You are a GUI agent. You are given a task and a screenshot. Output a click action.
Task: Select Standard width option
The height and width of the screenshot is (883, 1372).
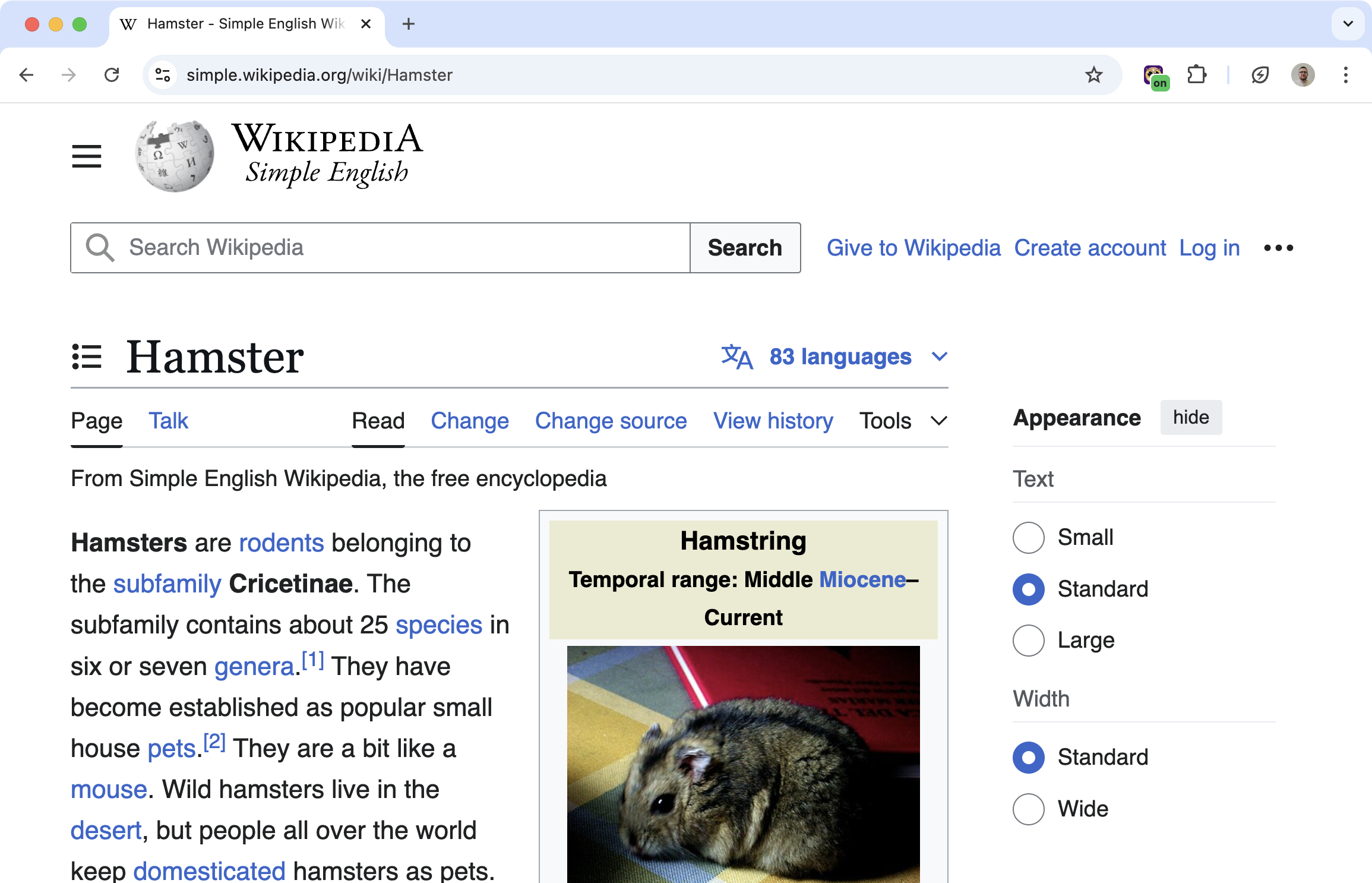(x=1029, y=757)
